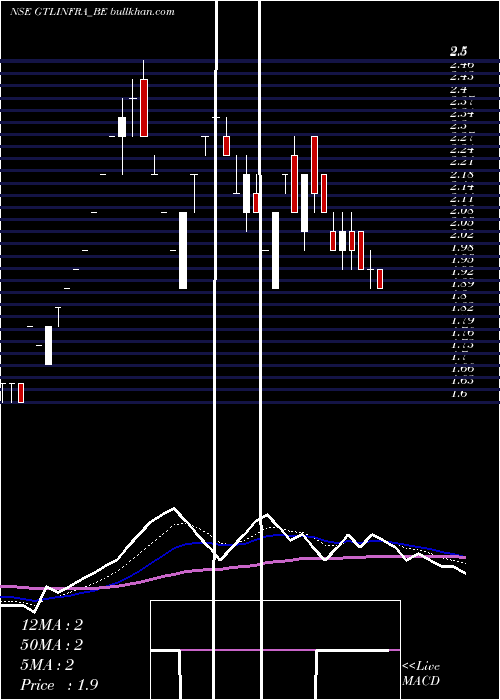Select the 2.5 price axis label

[x=458, y=51]
